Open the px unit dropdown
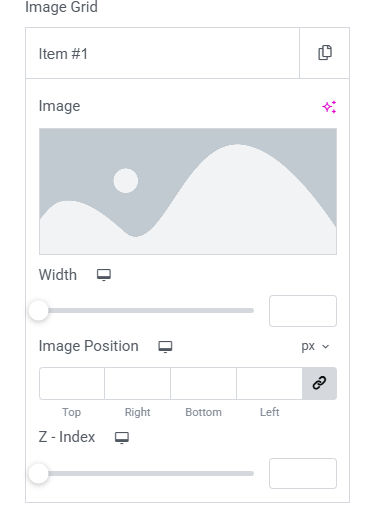 (x=315, y=346)
